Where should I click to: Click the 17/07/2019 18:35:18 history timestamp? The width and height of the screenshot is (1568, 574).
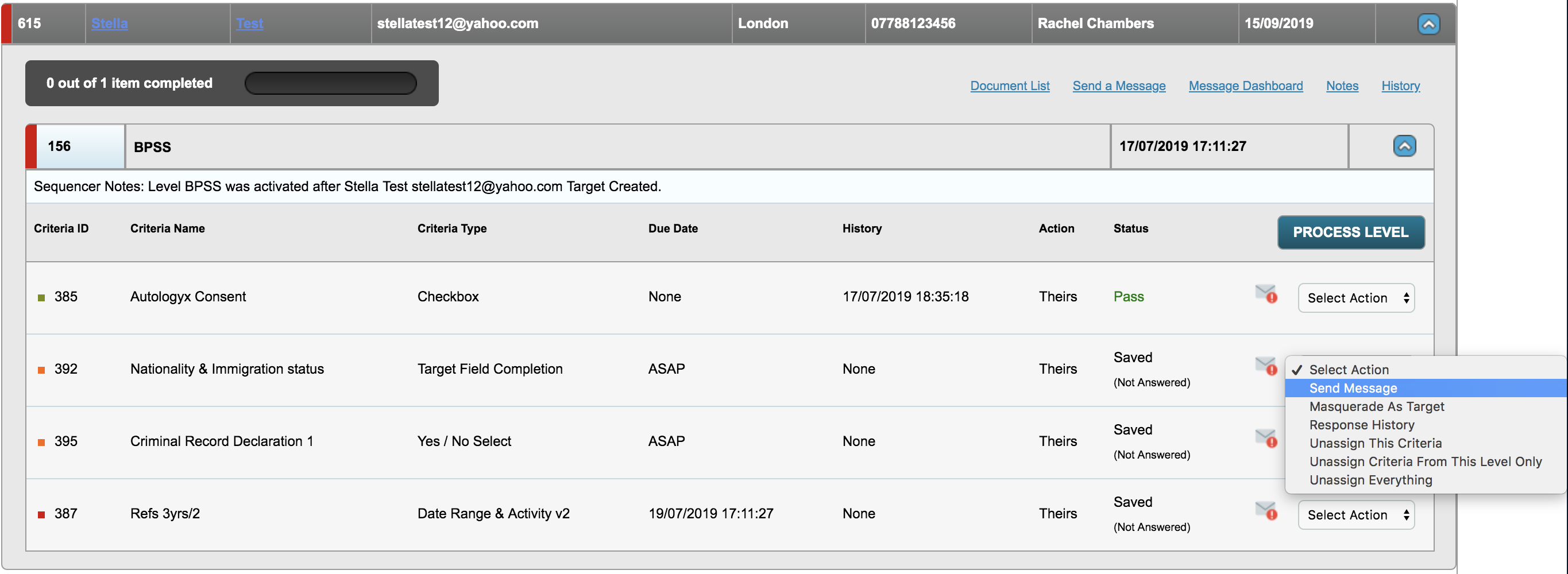(x=905, y=296)
